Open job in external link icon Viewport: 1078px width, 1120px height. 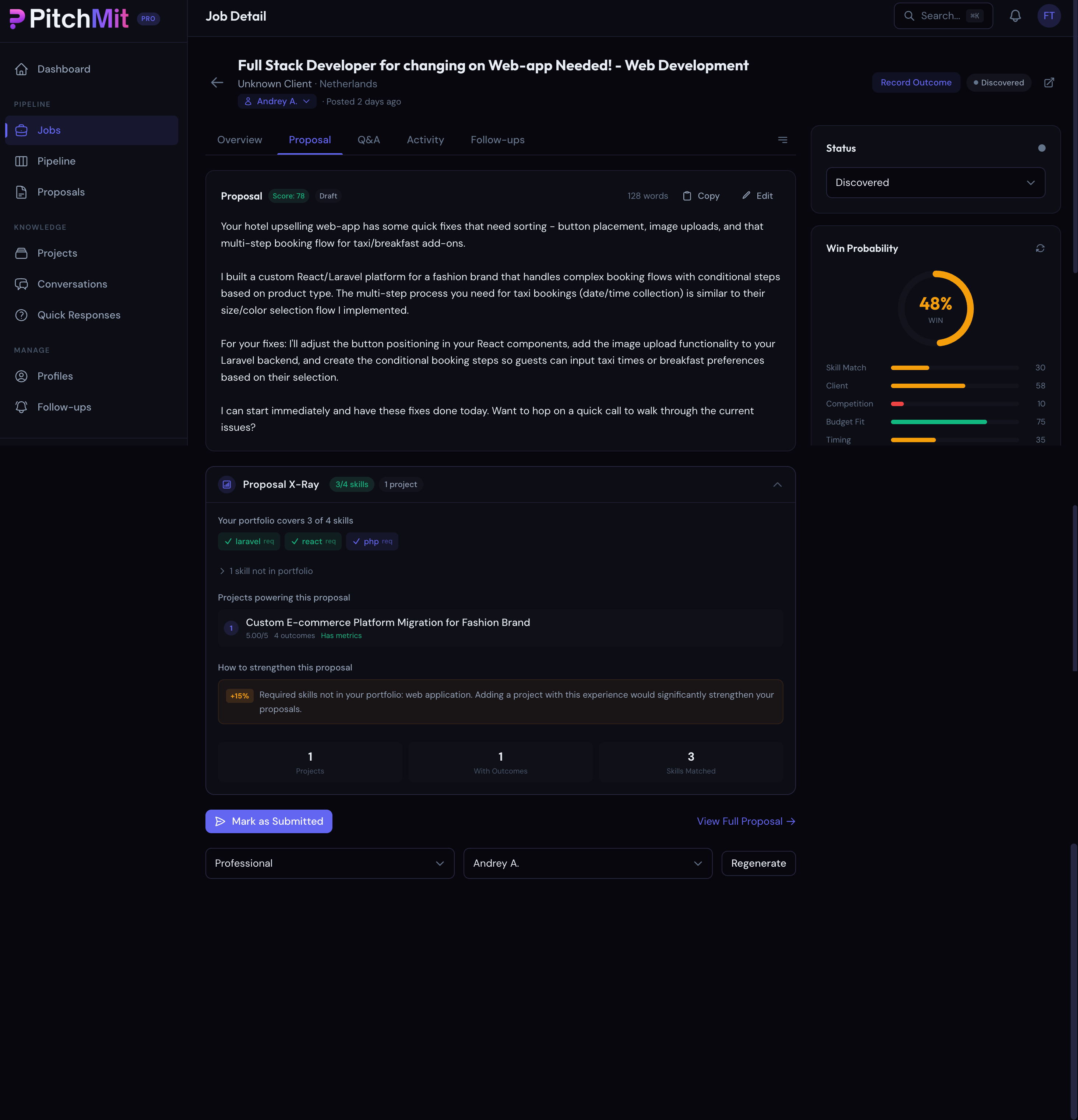(1049, 83)
